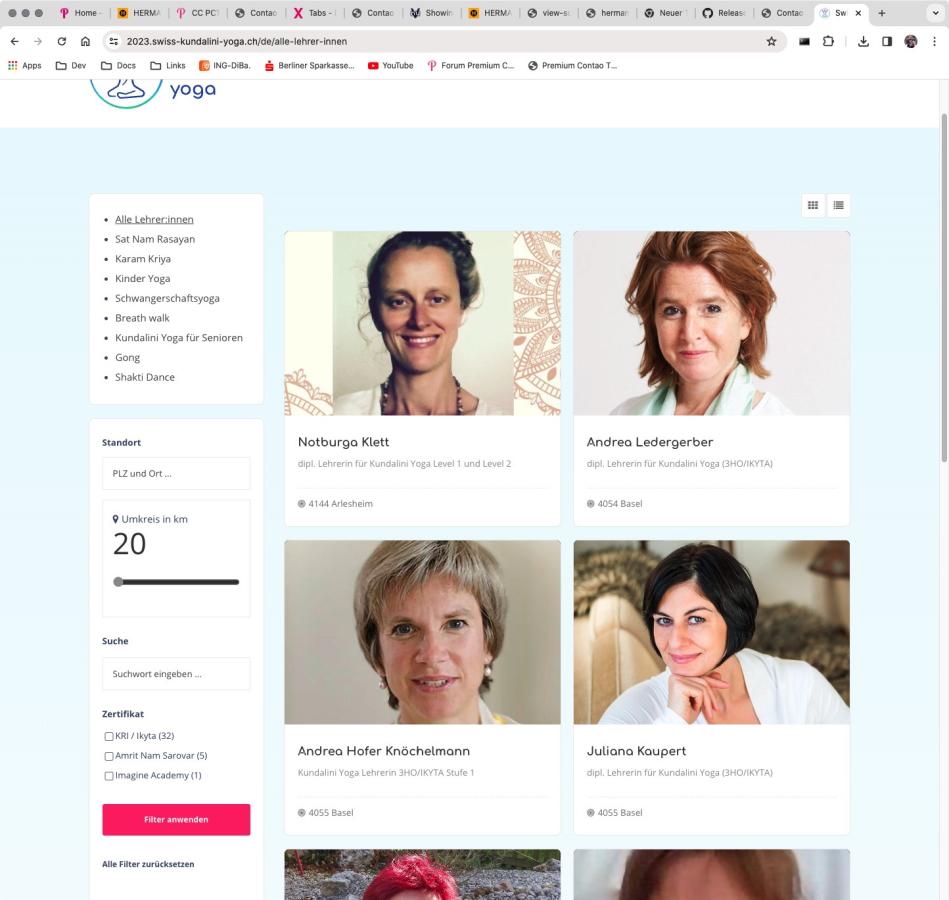Select Kinder Yoga in the category menu
949x900 pixels.
142,278
